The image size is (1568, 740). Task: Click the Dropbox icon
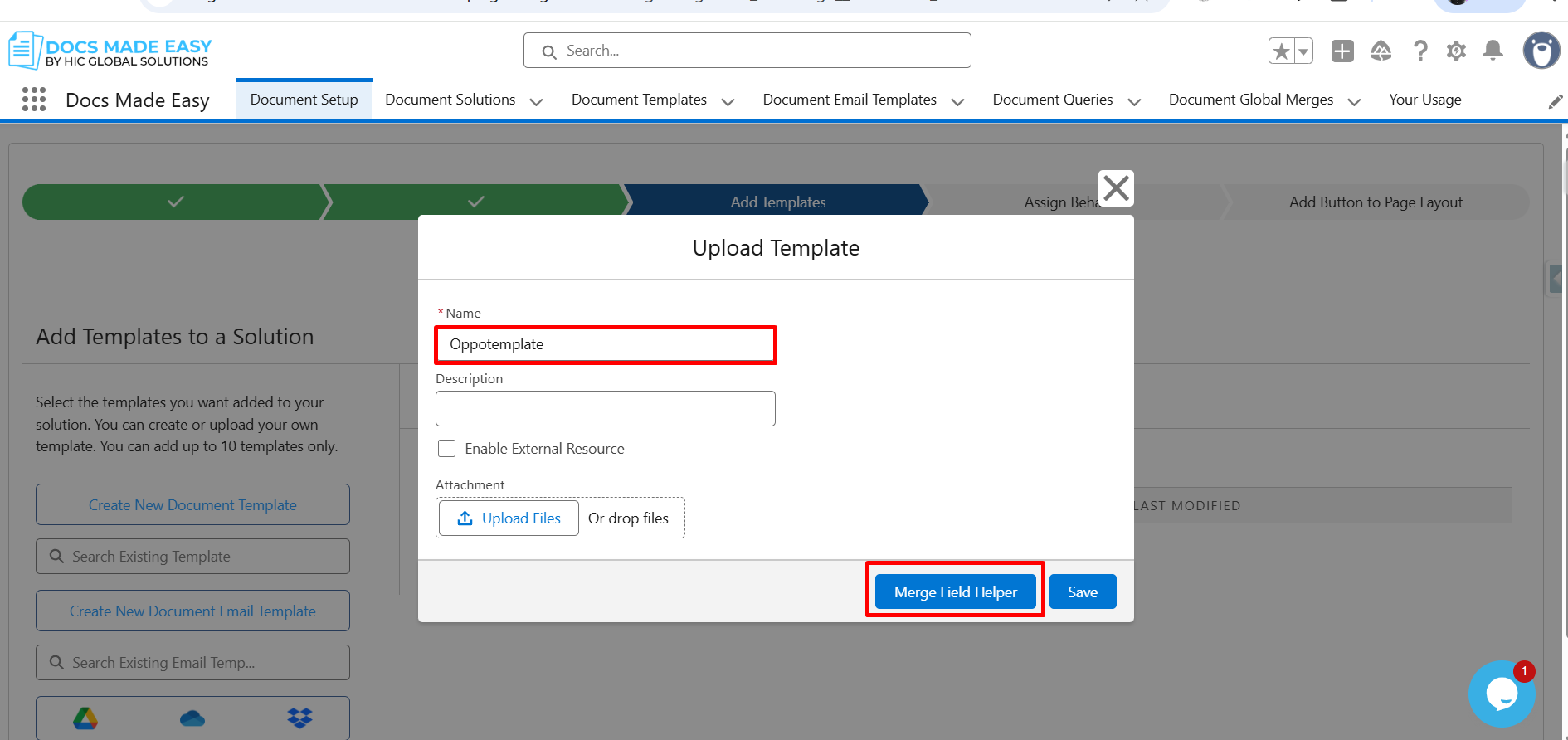(x=299, y=718)
